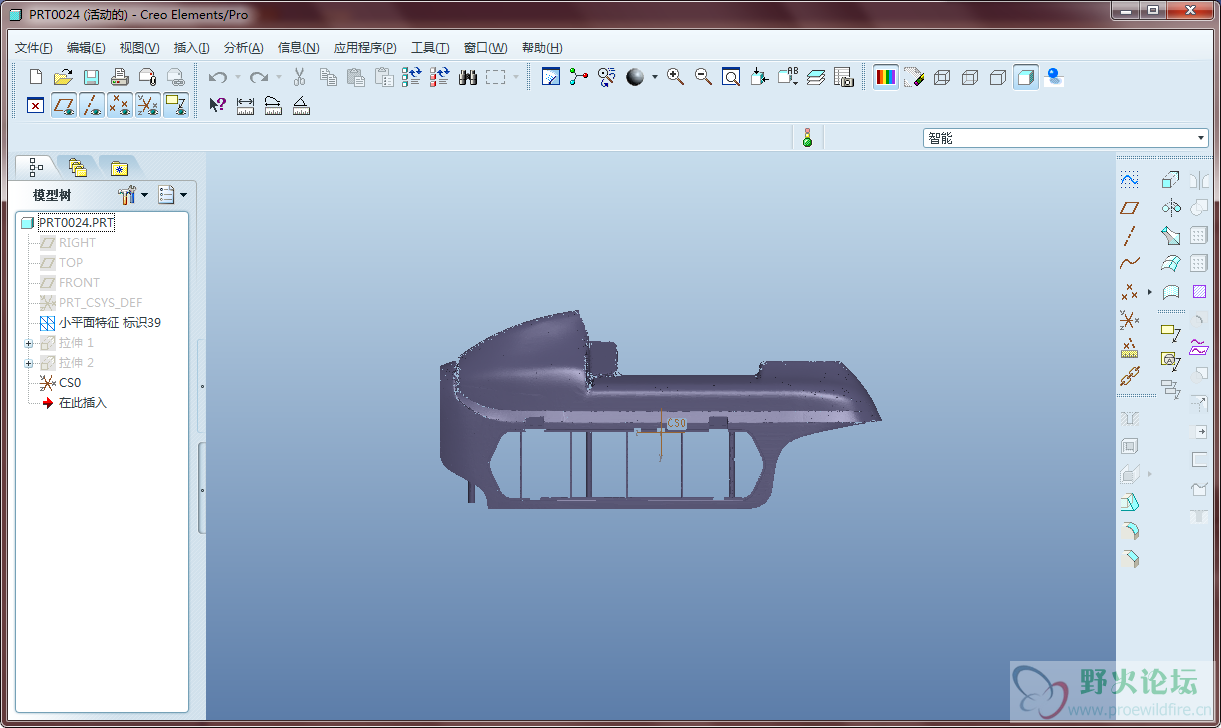Toggle coordinate systems display
1221x728 pixels.
pyautogui.click(x=148, y=105)
